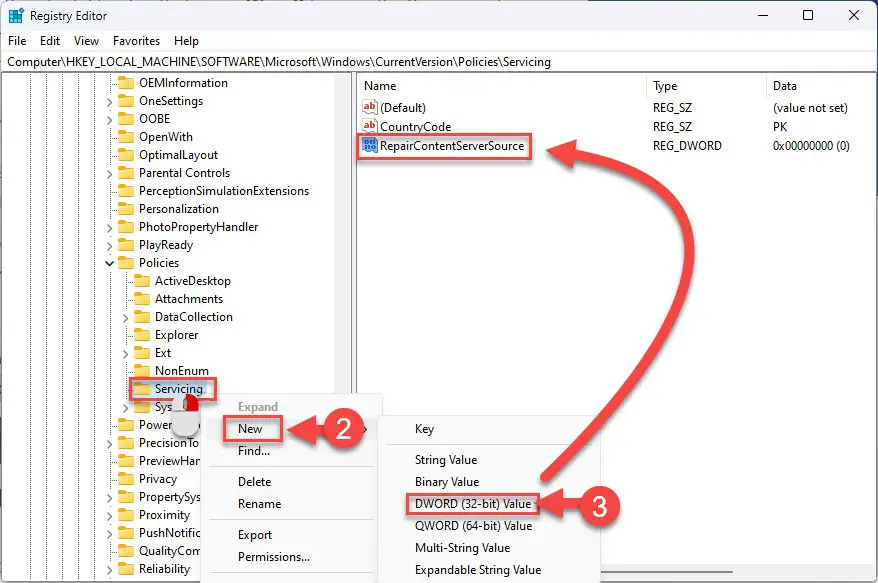The width and height of the screenshot is (878, 583).
Task: Expand the DataCollection key
Action: (x=125, y=318)
